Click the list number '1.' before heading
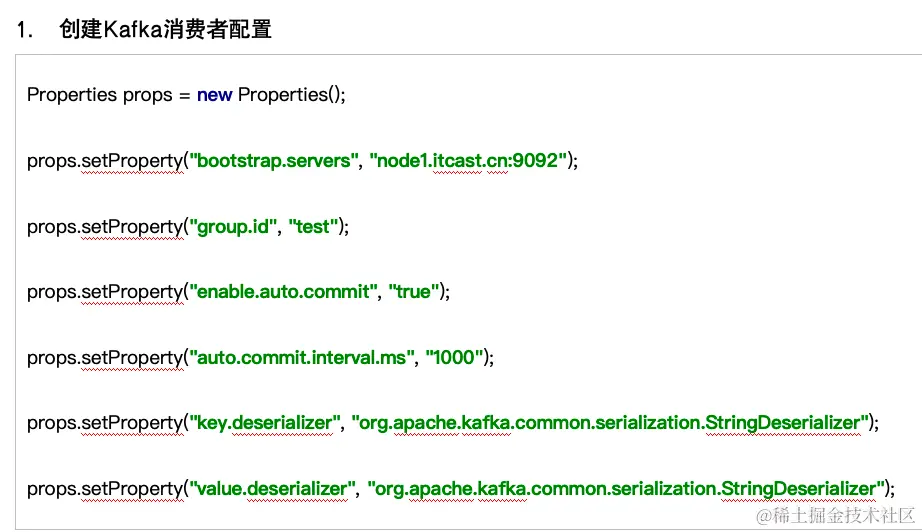Image resolution: width=922 pixels, height=532 pixels. coord(27,30)
